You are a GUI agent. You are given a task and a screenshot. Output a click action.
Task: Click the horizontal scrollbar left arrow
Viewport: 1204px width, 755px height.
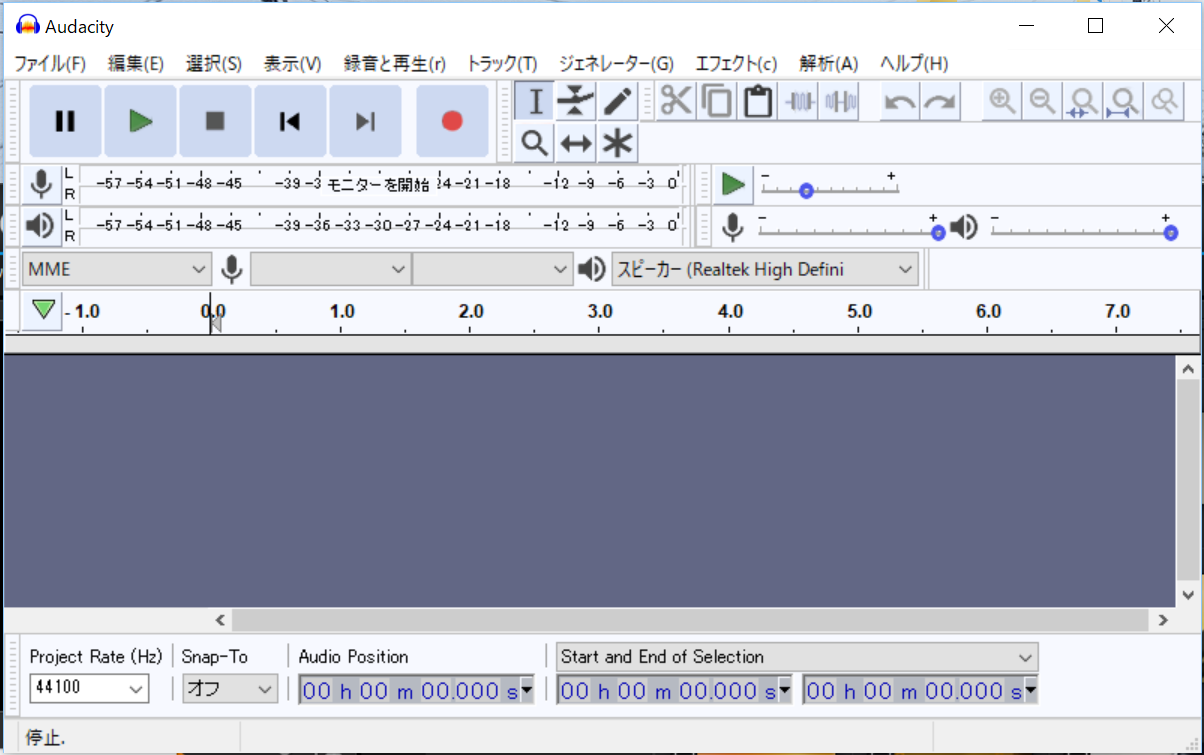pyautogui.click(x=221, y=620)
